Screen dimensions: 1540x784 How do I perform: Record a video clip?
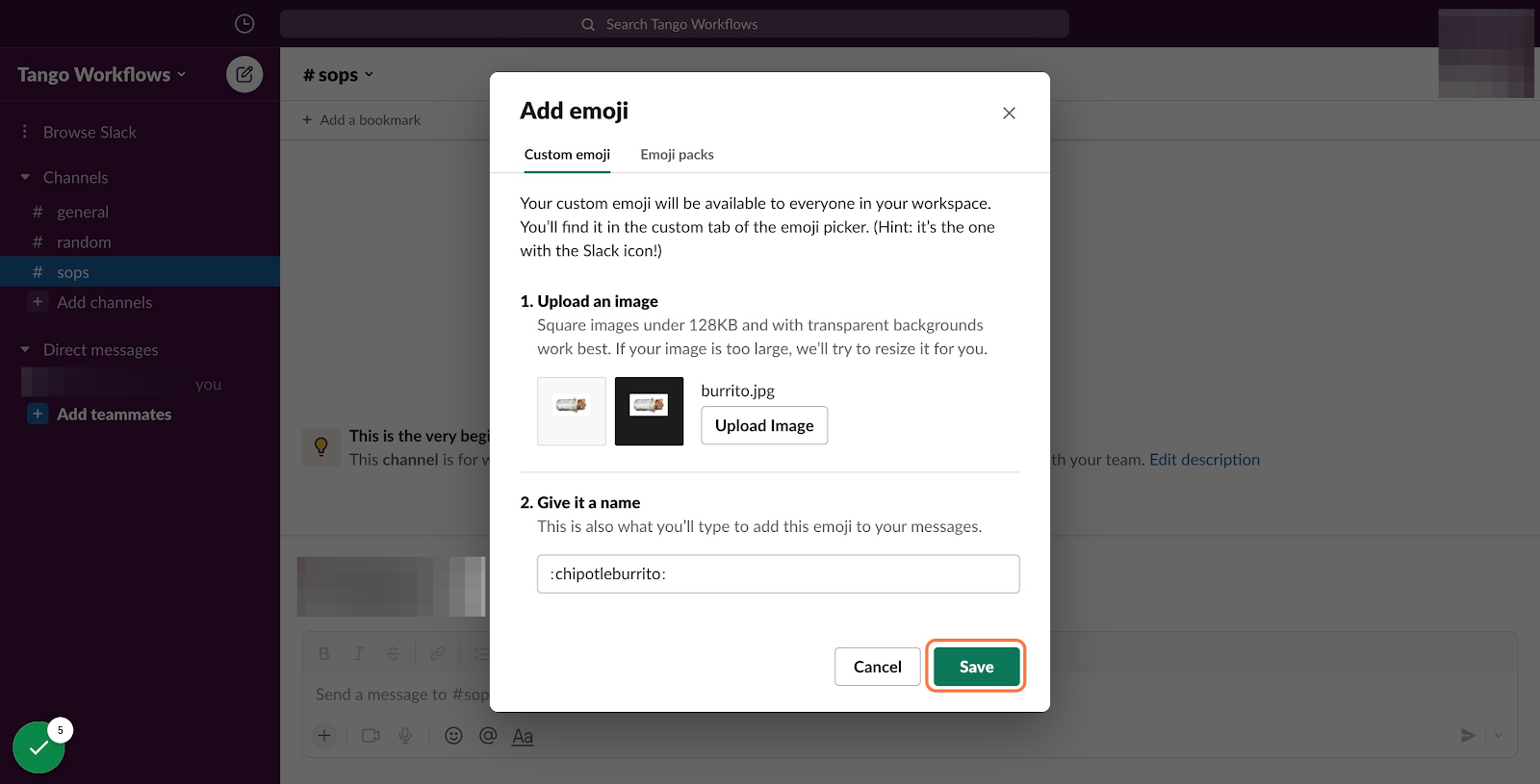371,736
